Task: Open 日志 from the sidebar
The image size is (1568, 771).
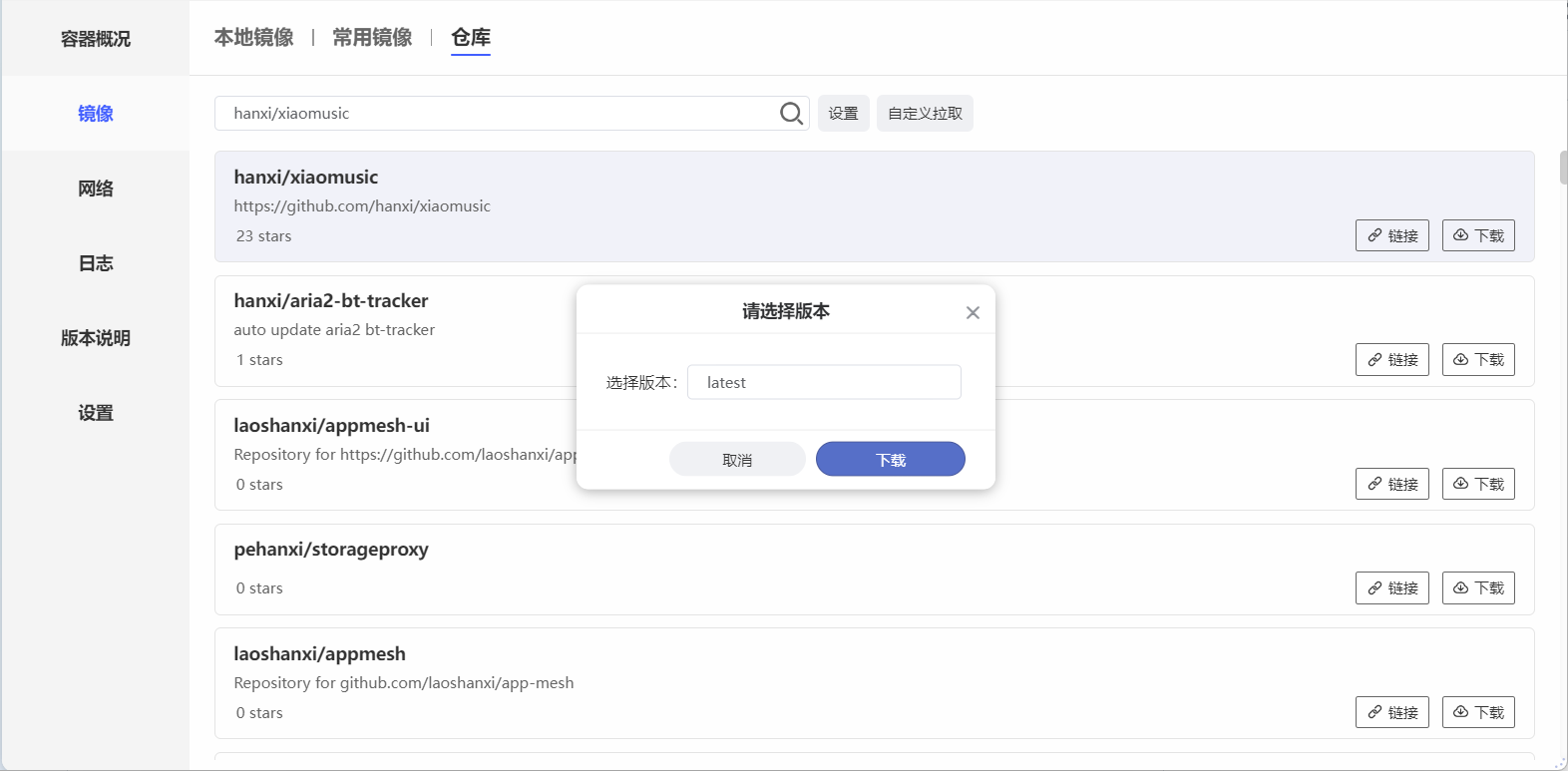Action: (x=96, y=263)
